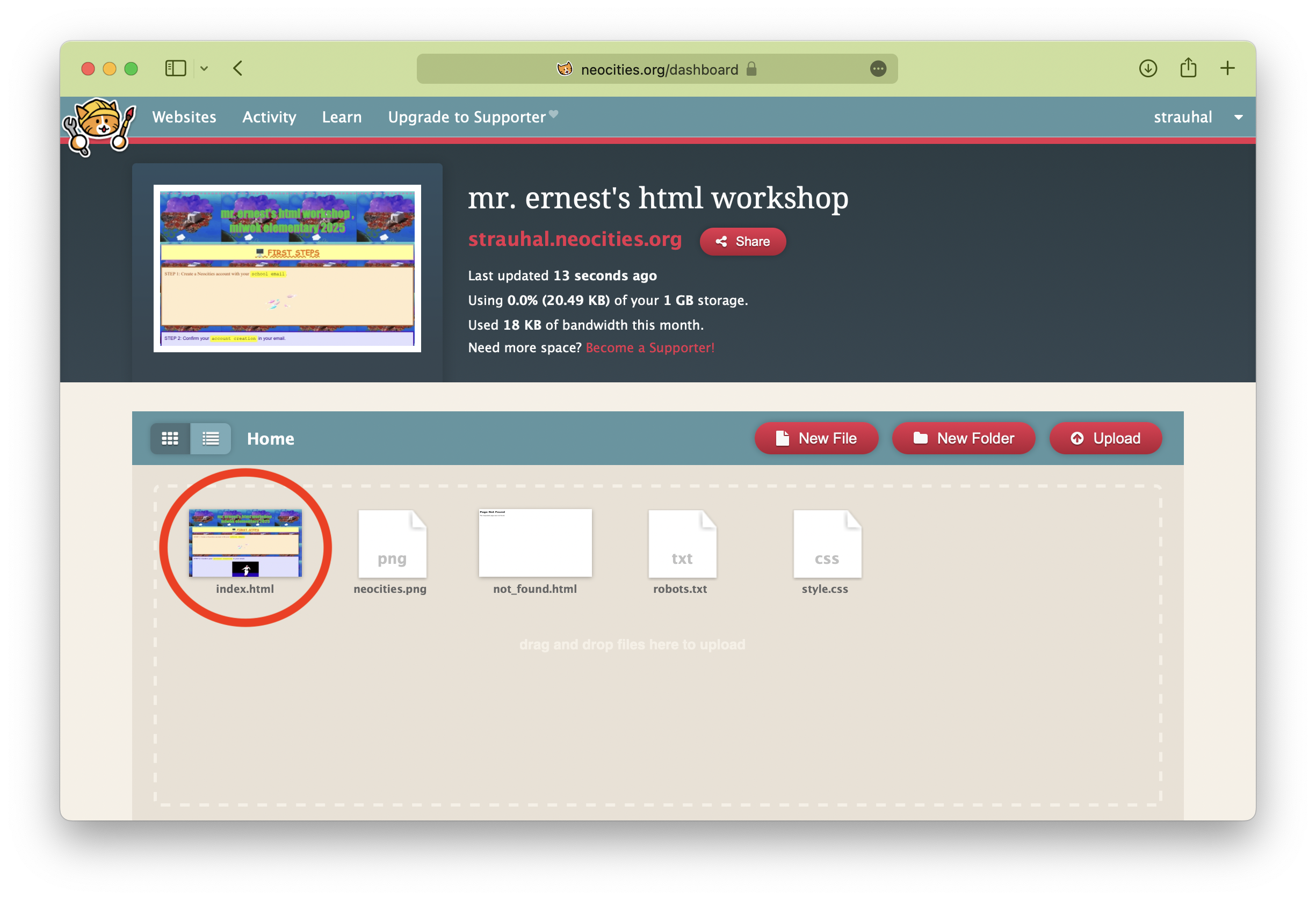The width and height of the screenshot is (1316, 900).
Task: Open a new tab with plus icon
Action: coord(1227,69)
